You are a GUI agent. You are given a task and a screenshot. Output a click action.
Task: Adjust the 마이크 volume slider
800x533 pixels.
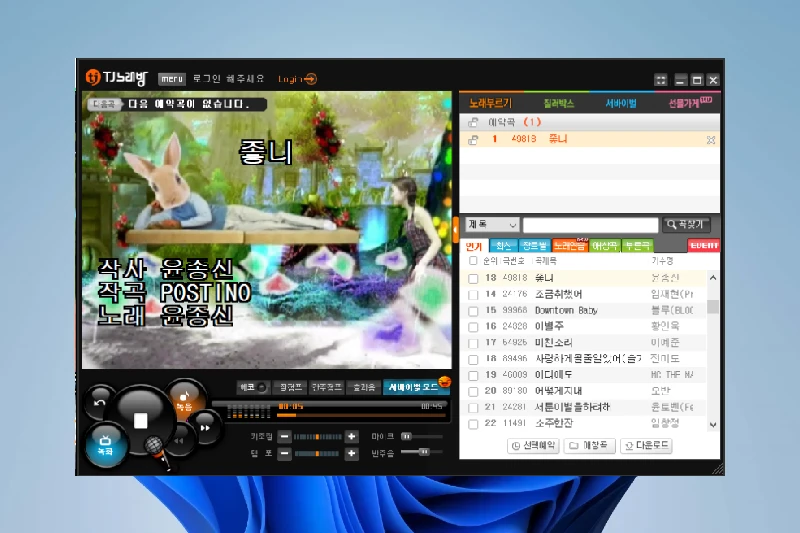point(421,437)
